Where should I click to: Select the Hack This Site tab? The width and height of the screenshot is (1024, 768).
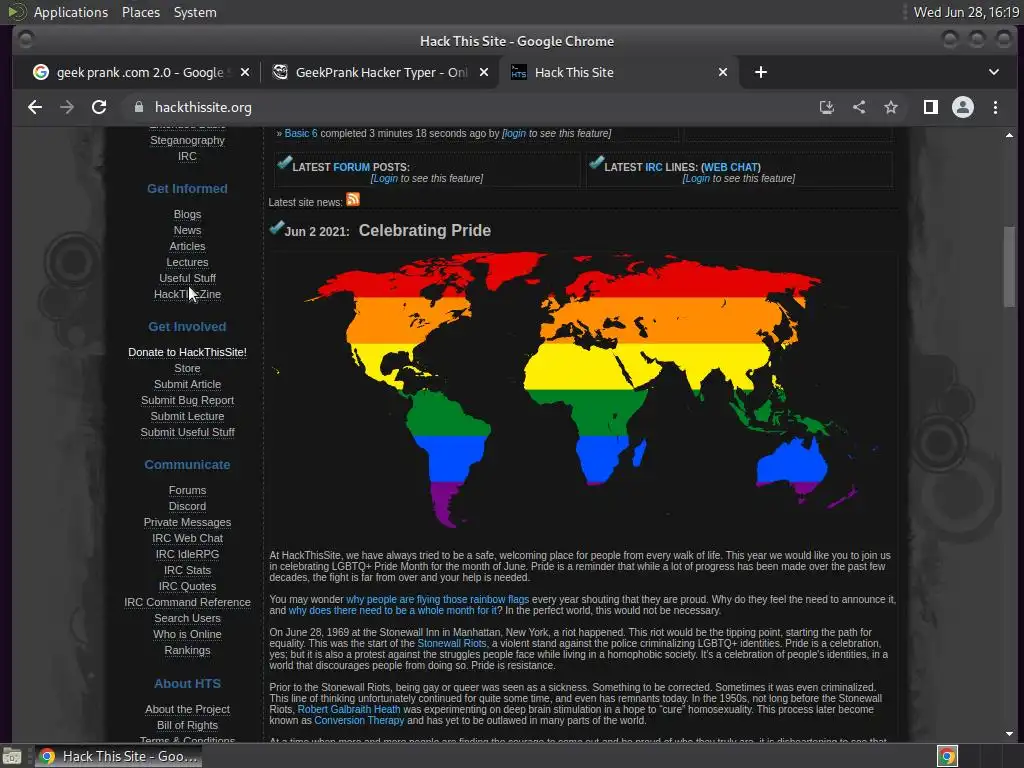pyautogui.click(x=618, y=72)
